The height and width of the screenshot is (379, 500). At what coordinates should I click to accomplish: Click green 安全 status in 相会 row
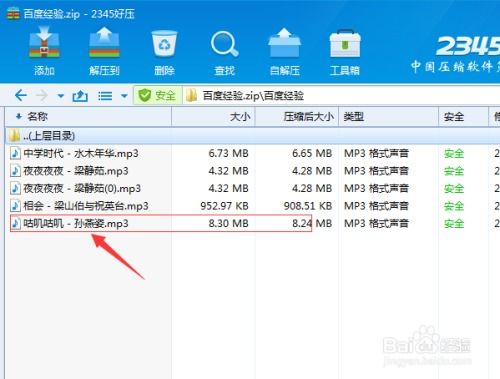click(x=454, y=206)
